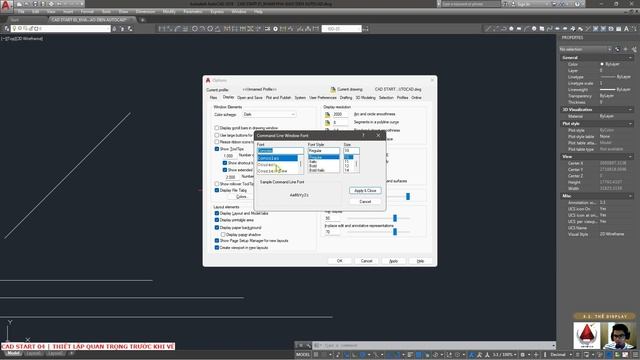Toggle Display paper background checkbox
The width and height of the screenshot is (640, 360).
[x=217, y=227]
